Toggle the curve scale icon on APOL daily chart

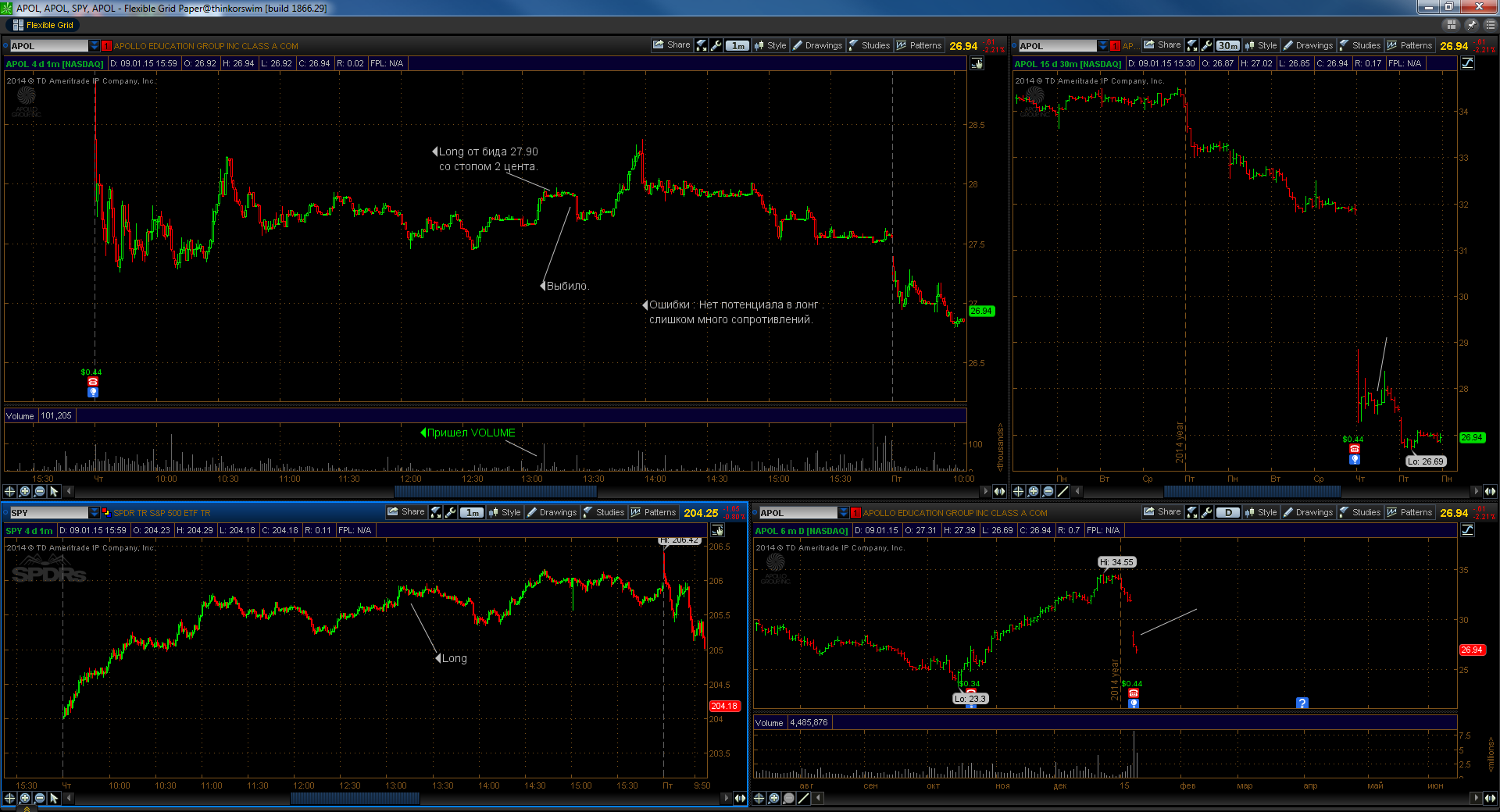1467,530
